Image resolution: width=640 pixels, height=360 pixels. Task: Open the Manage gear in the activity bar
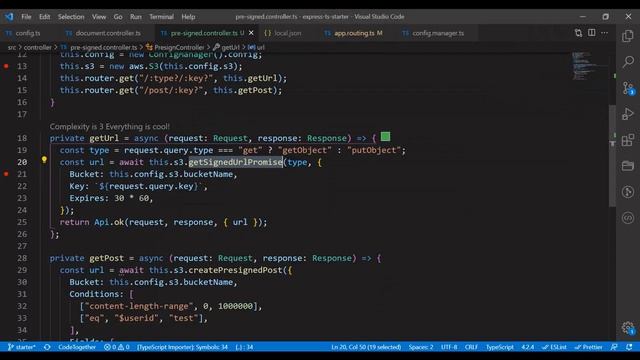(628, 328)
